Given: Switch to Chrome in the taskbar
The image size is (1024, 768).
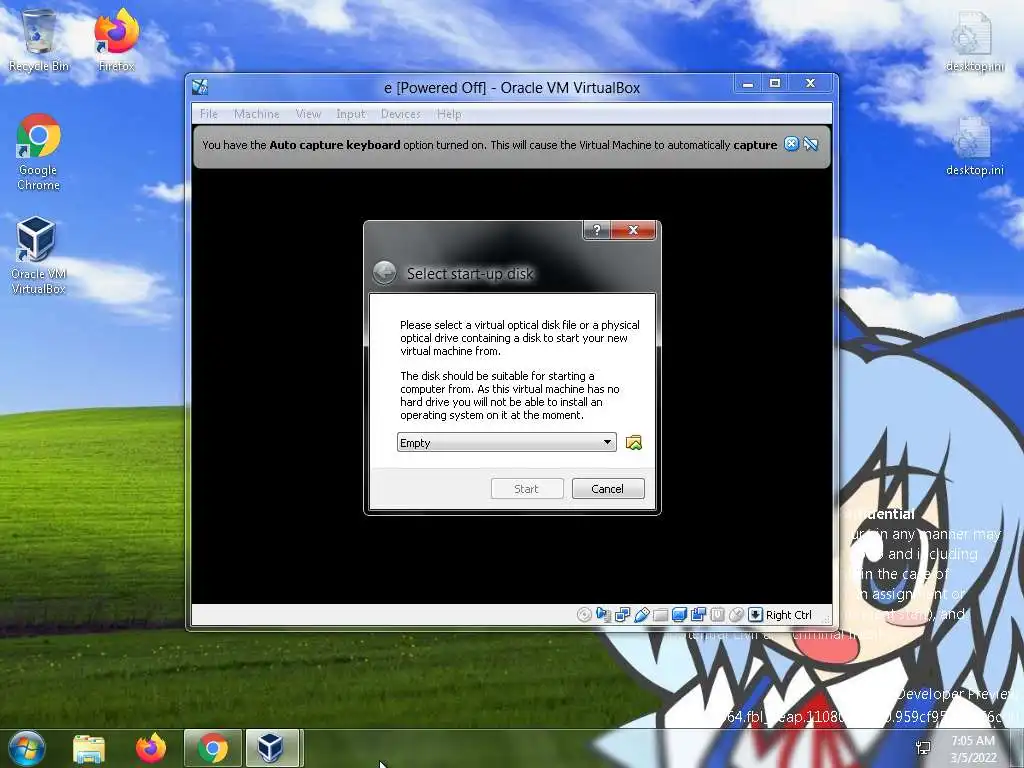Looking at the screenshot, I should coord(213,748).
